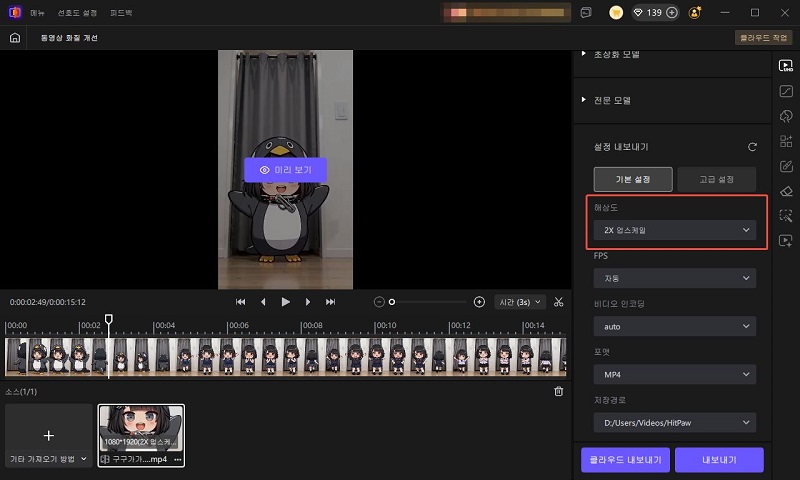
Task: Open the shopping cart icon
Action: (x=616, y=13)
